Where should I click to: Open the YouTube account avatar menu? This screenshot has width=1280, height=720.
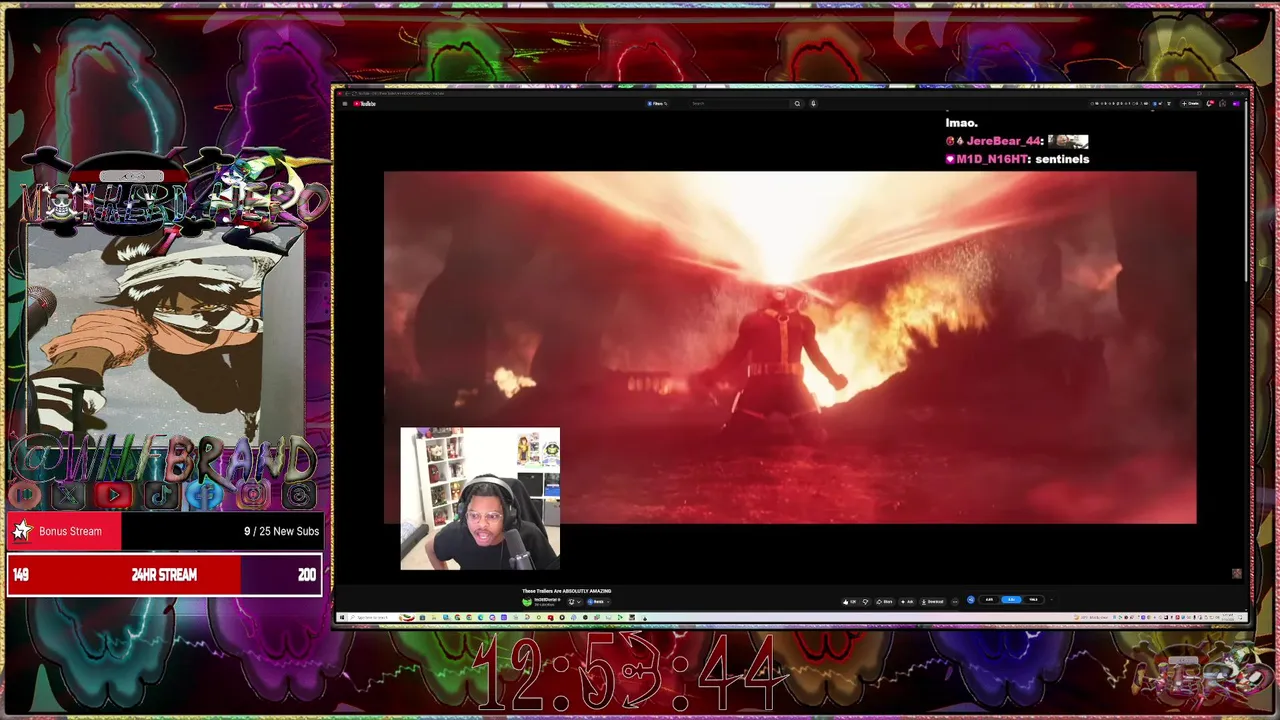[x=1236, y=103]
